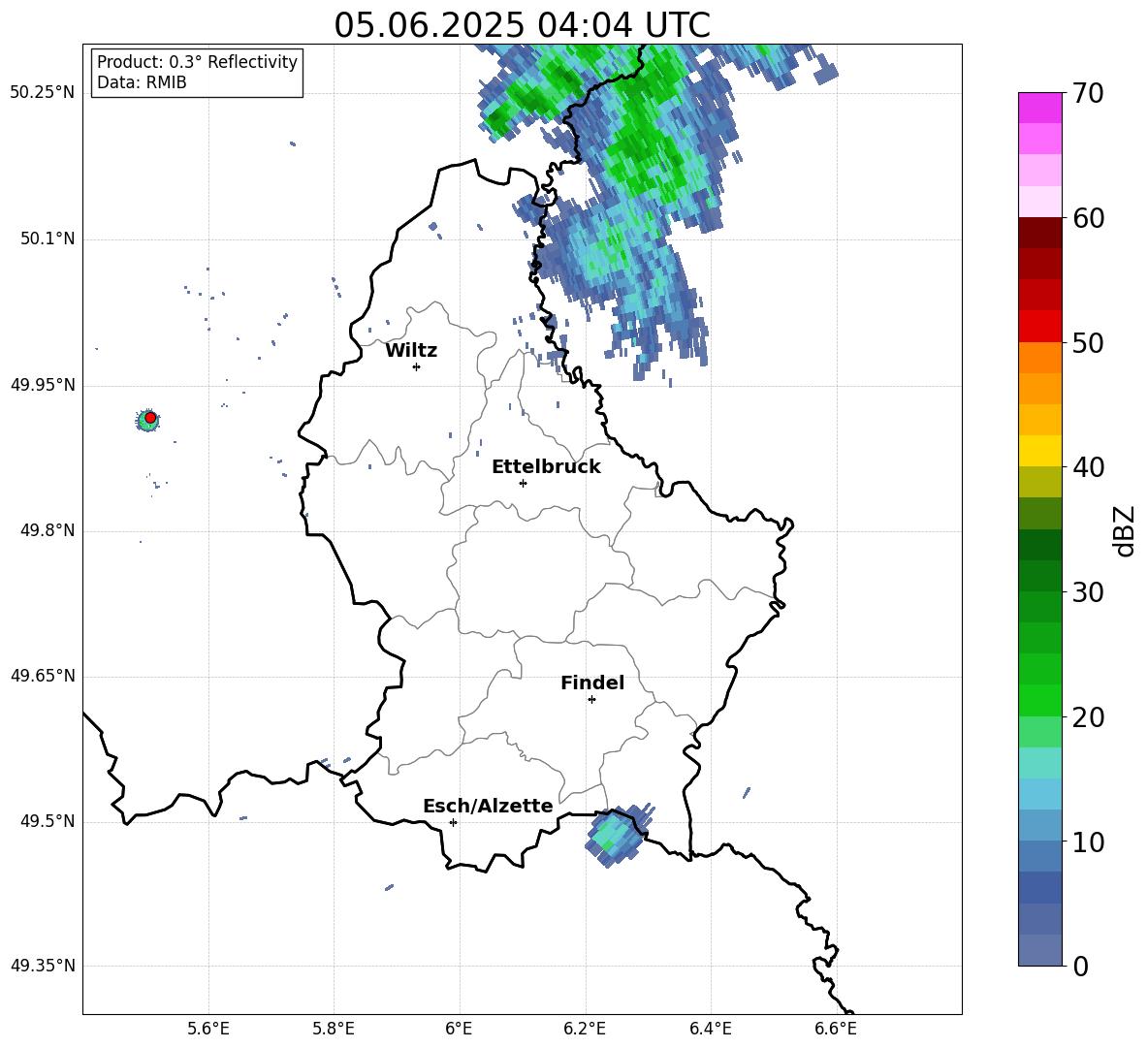
Task: Click the 6.4°E longitude label
Action: point(710,1029)
